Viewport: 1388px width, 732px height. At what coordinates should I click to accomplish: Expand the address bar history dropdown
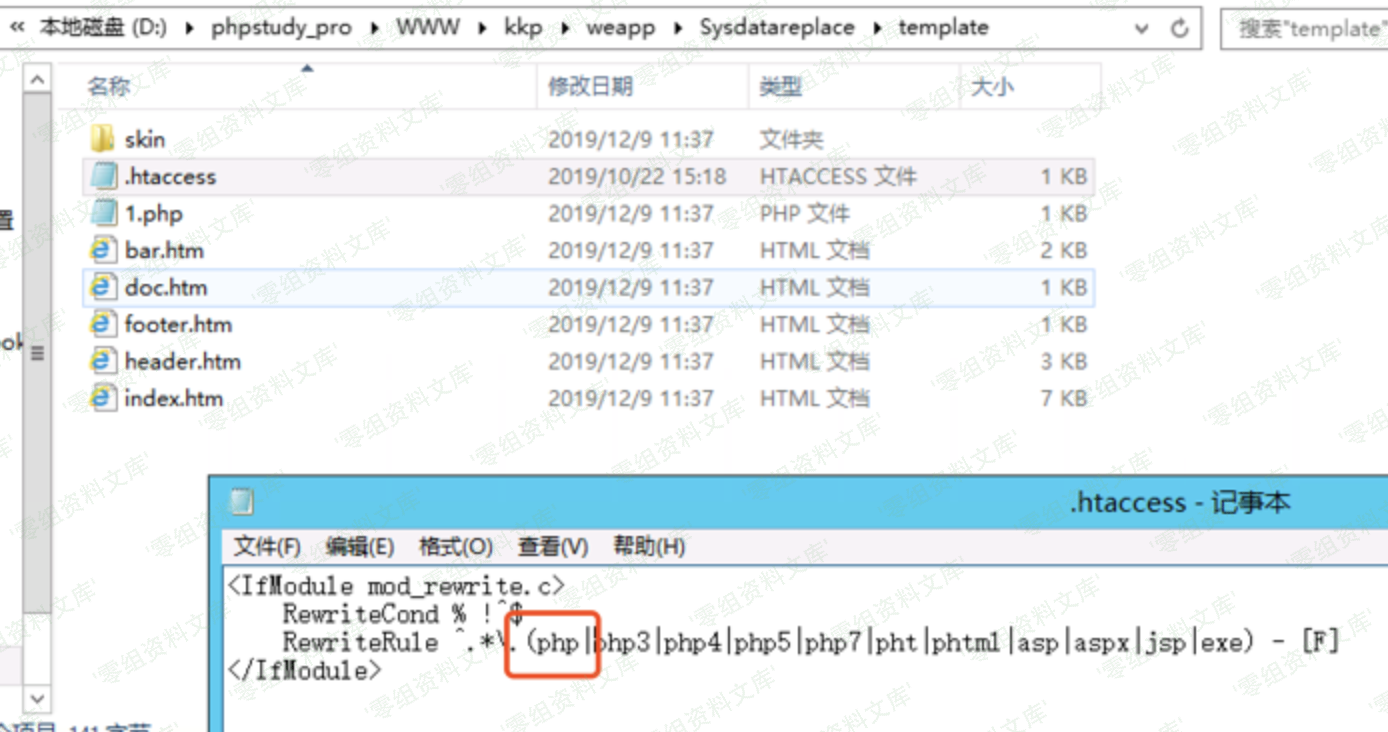point(1141,28)
